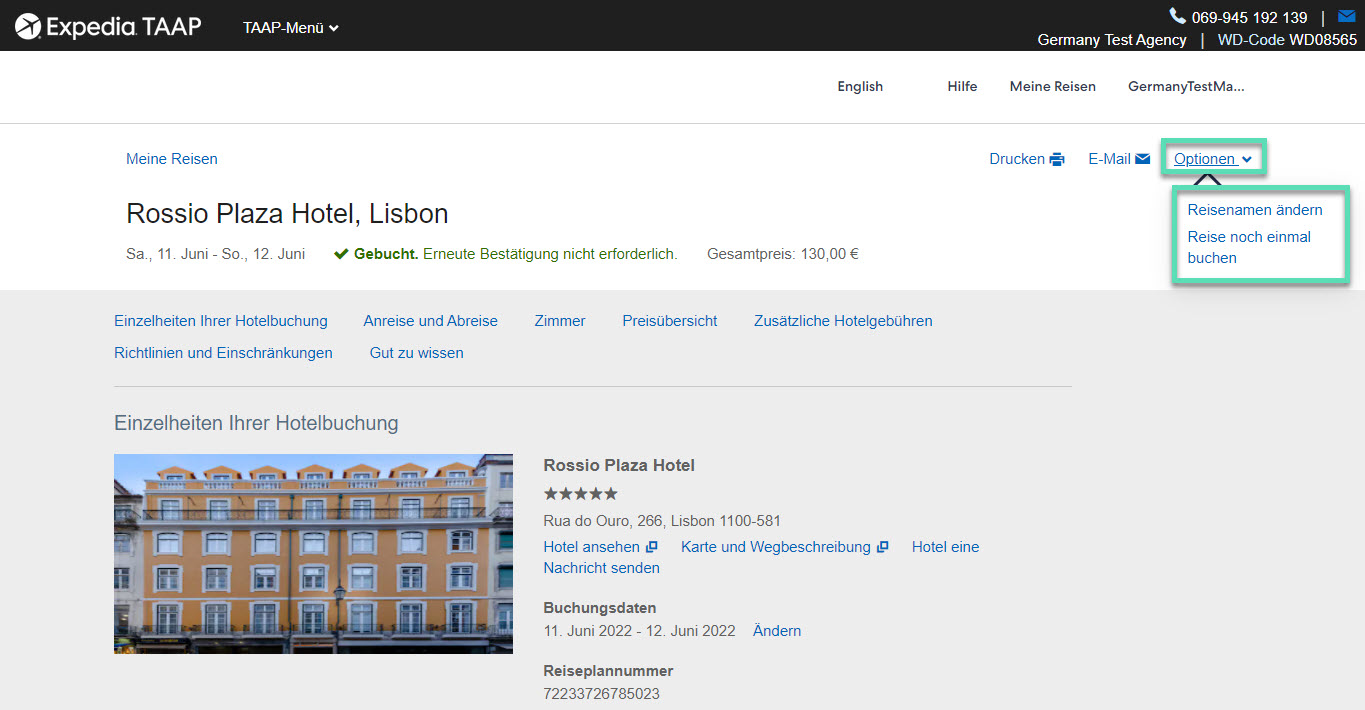This screenshot has width=1365, height=710.
Task: Click the Rossio Plaza Hotel, Lisbon title
Action: [x=287, y=214]
